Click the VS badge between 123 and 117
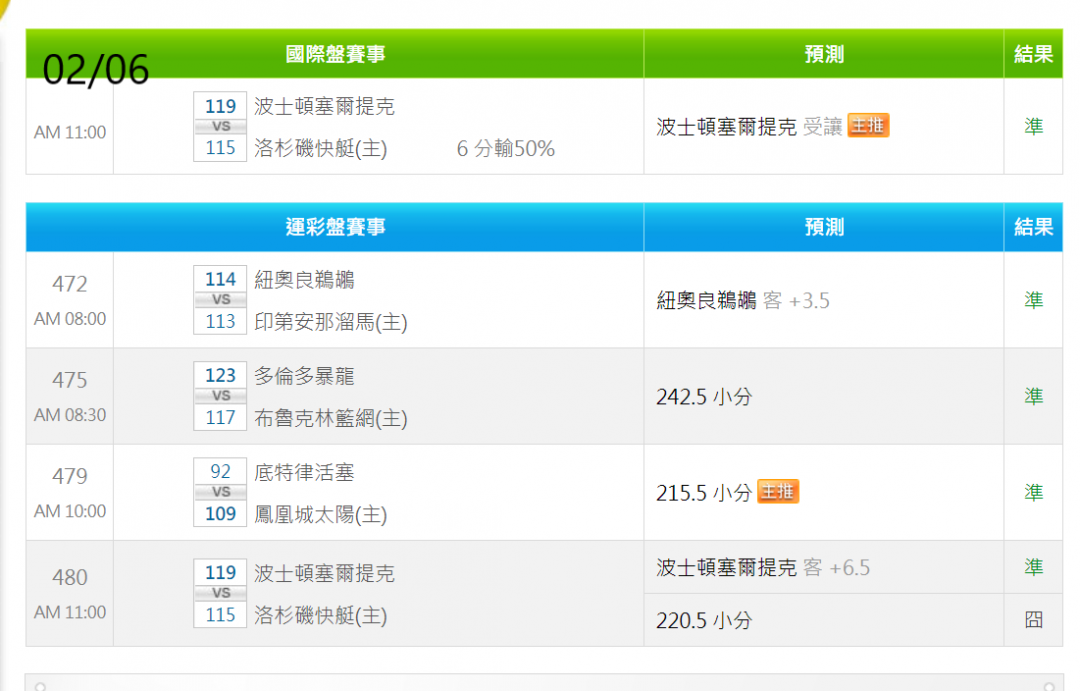 click(x=220, y=396)
